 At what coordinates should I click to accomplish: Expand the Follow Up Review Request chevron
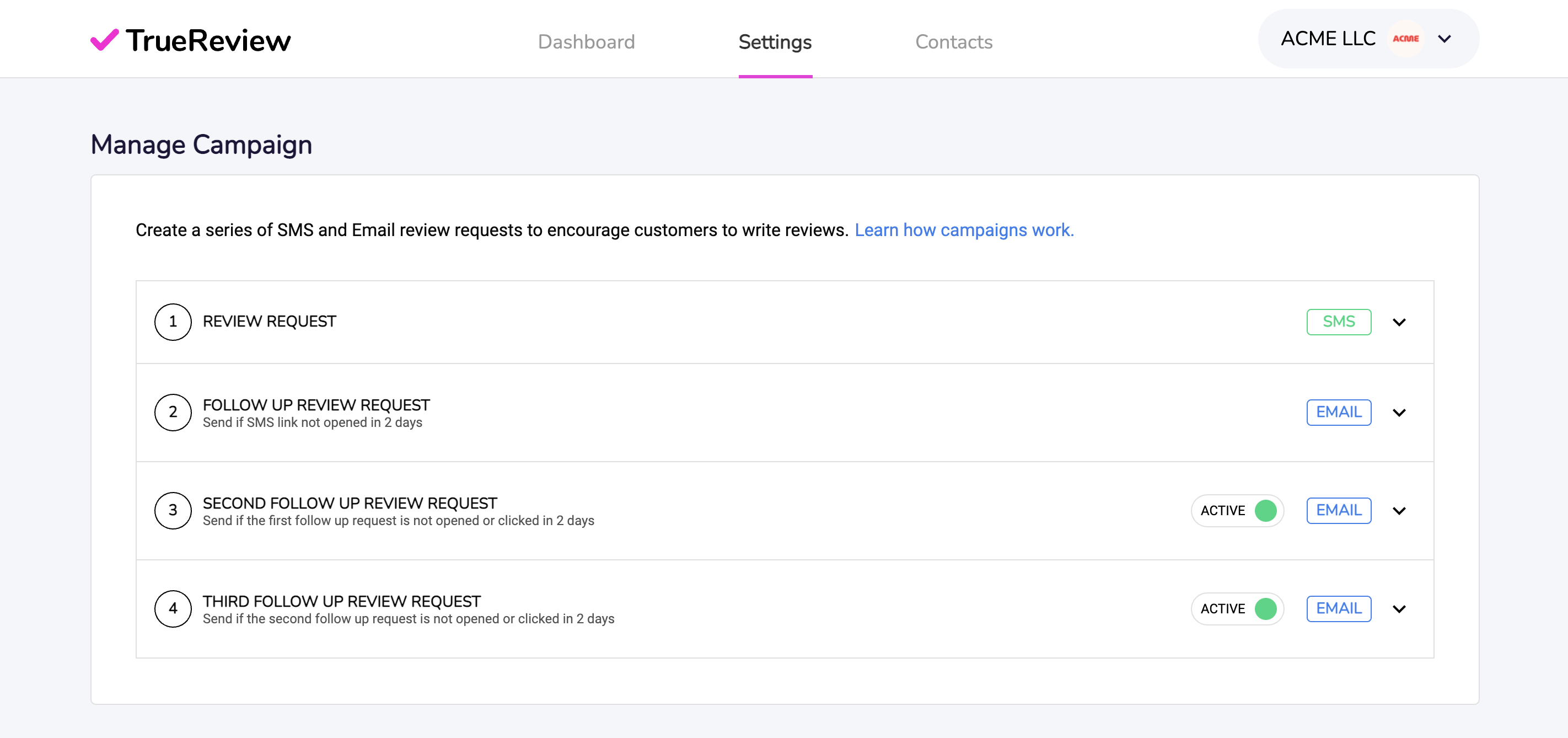(1399, 413)
